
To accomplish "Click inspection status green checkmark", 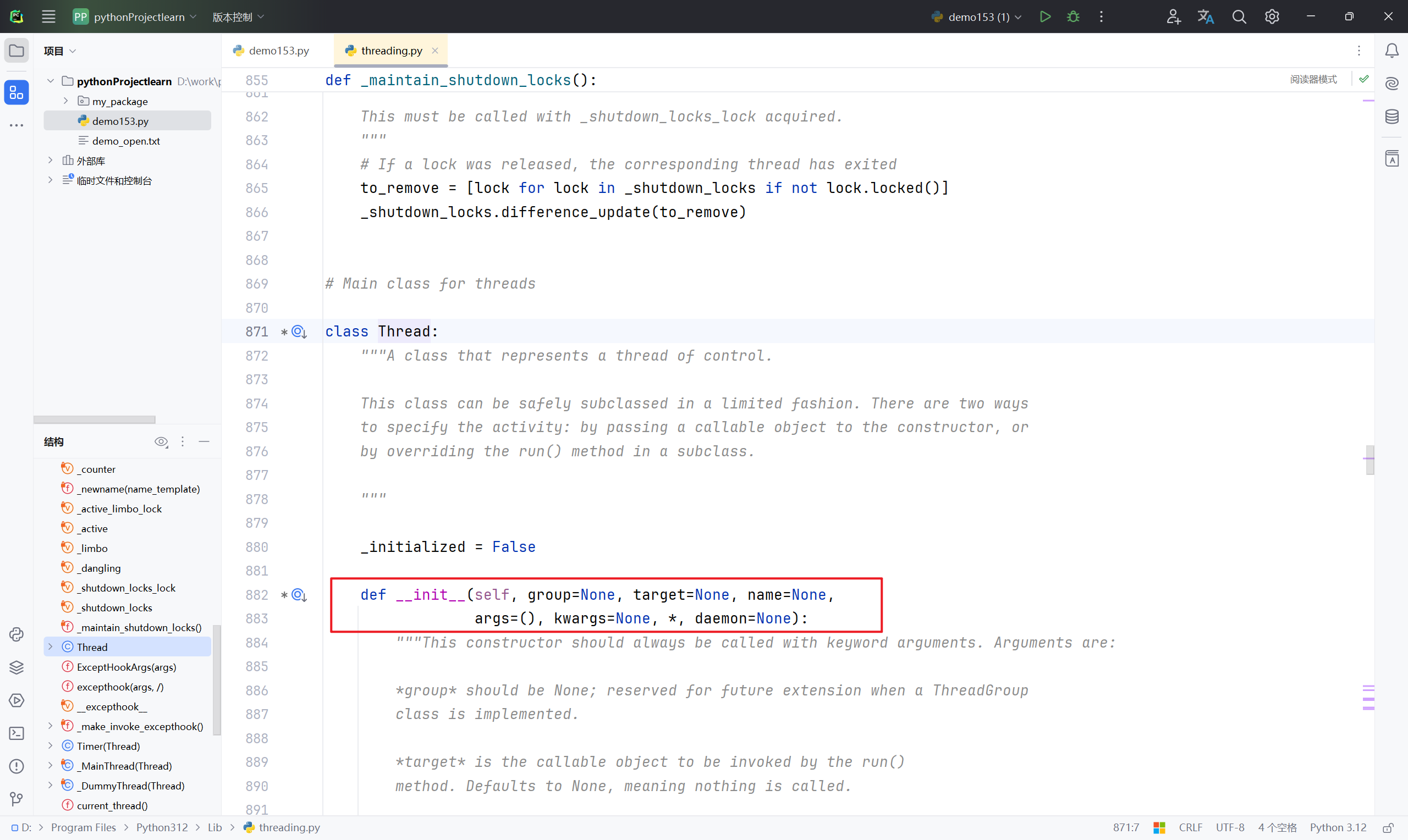I will point(1364,79).
